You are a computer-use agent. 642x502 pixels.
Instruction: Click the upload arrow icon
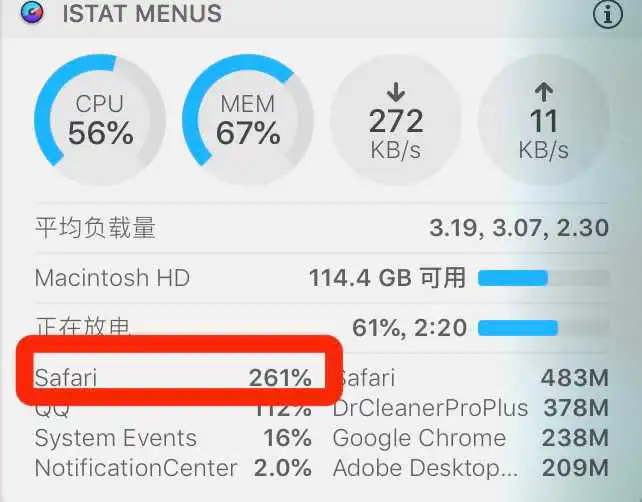tap(544, 92)
